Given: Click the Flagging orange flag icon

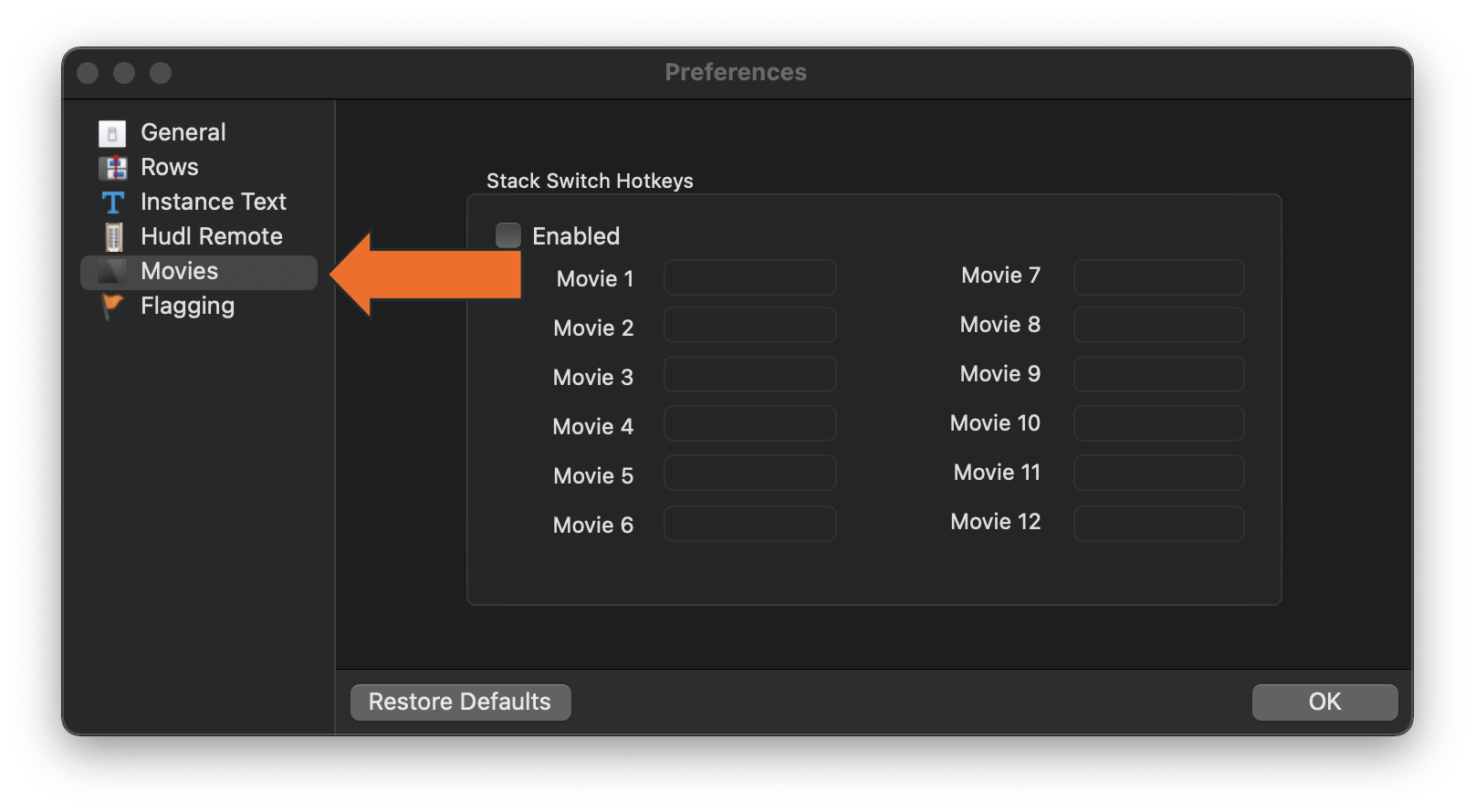Looking at the screenshot, I should point(112,307).
